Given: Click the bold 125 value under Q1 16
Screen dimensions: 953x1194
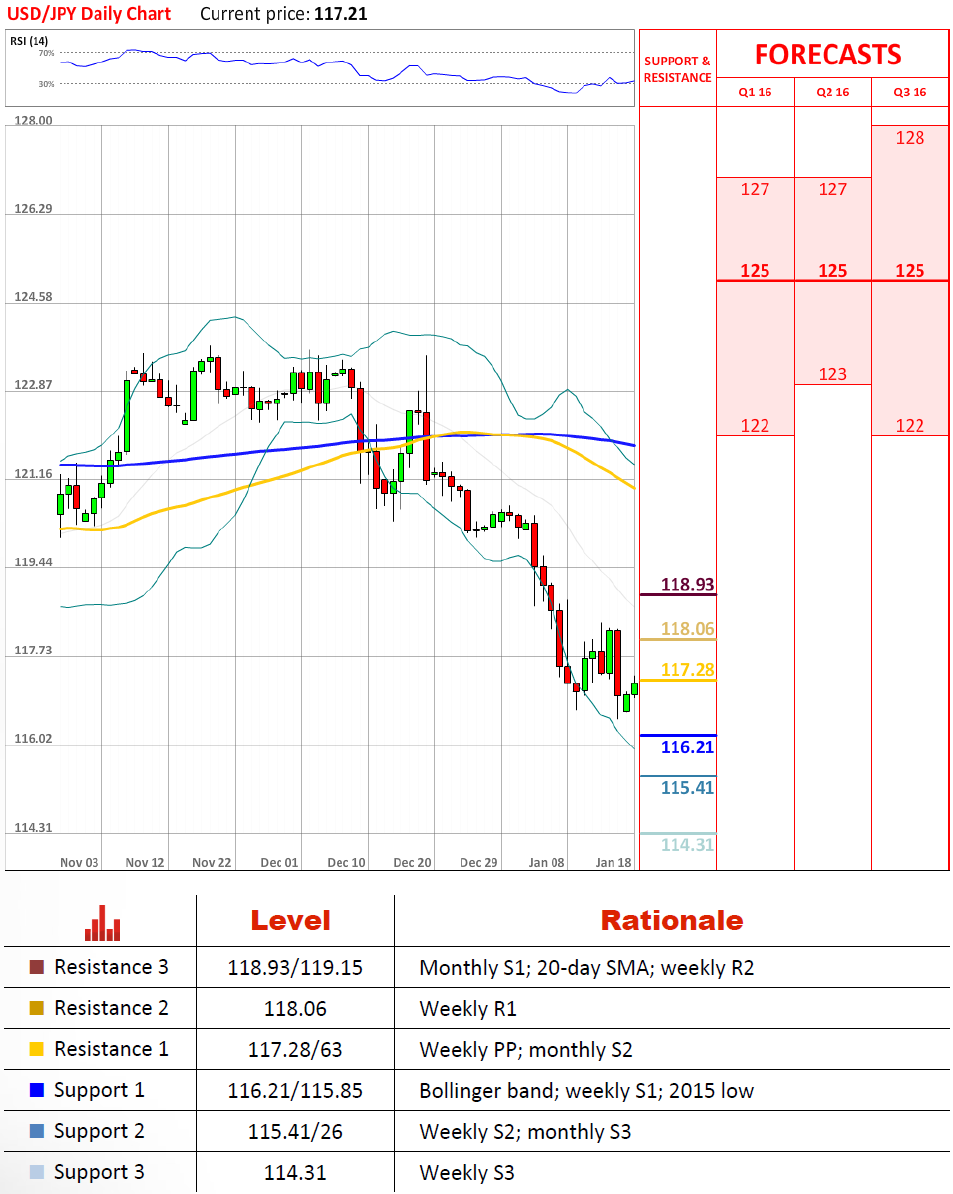Looking at the screenshot, I should [755, 270].
